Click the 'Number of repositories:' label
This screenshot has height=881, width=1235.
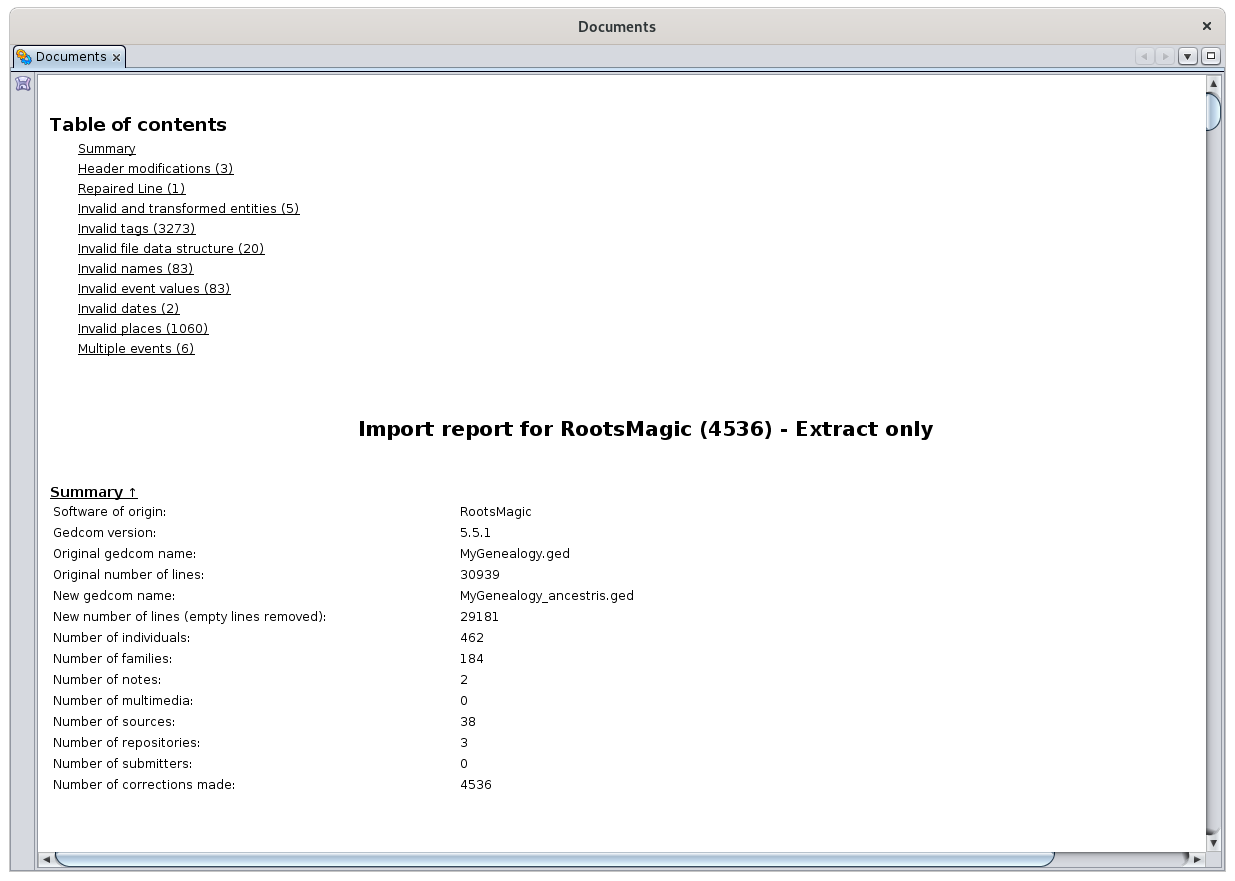point(127,743)
